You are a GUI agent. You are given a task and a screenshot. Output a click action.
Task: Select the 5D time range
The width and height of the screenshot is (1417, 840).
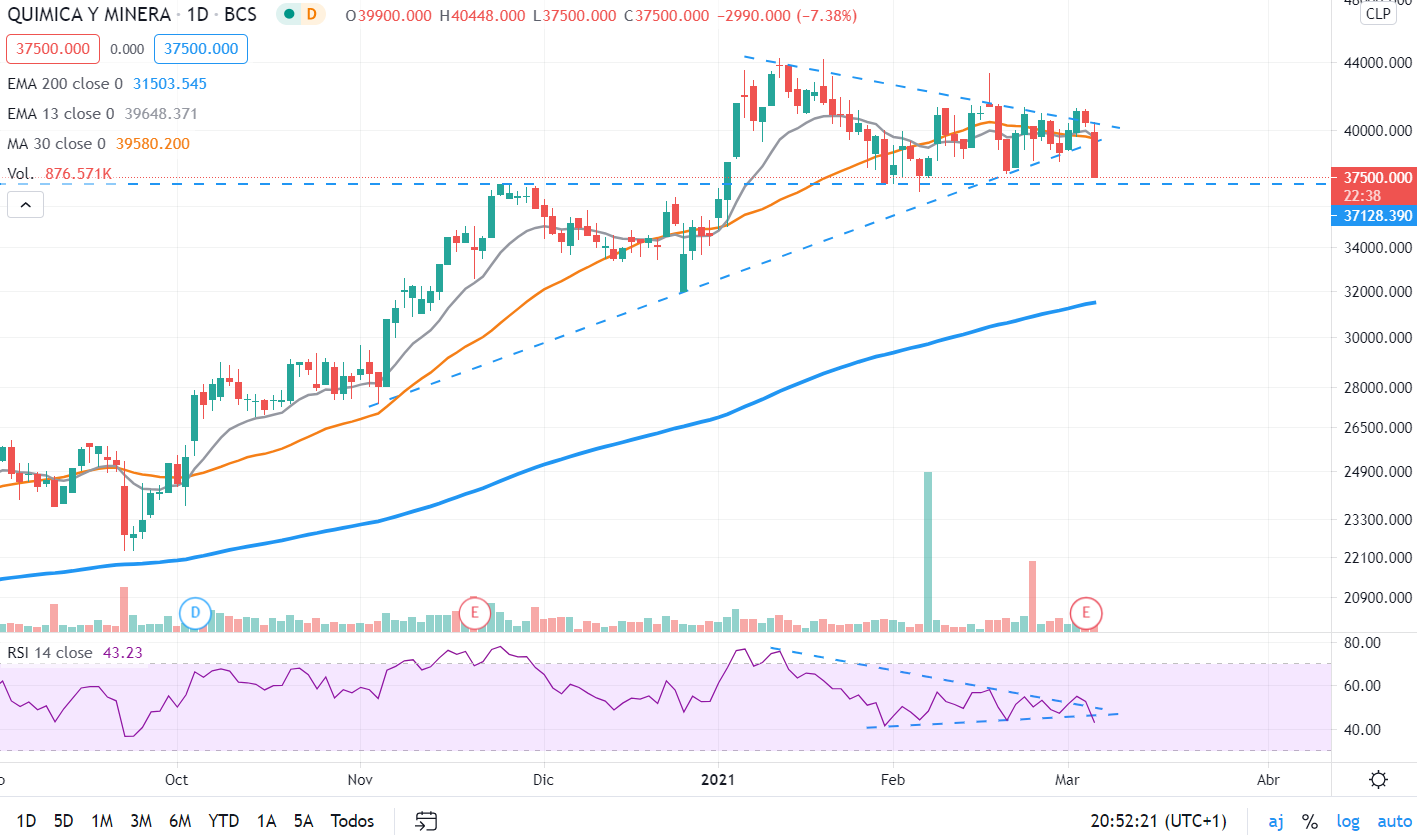63,821
